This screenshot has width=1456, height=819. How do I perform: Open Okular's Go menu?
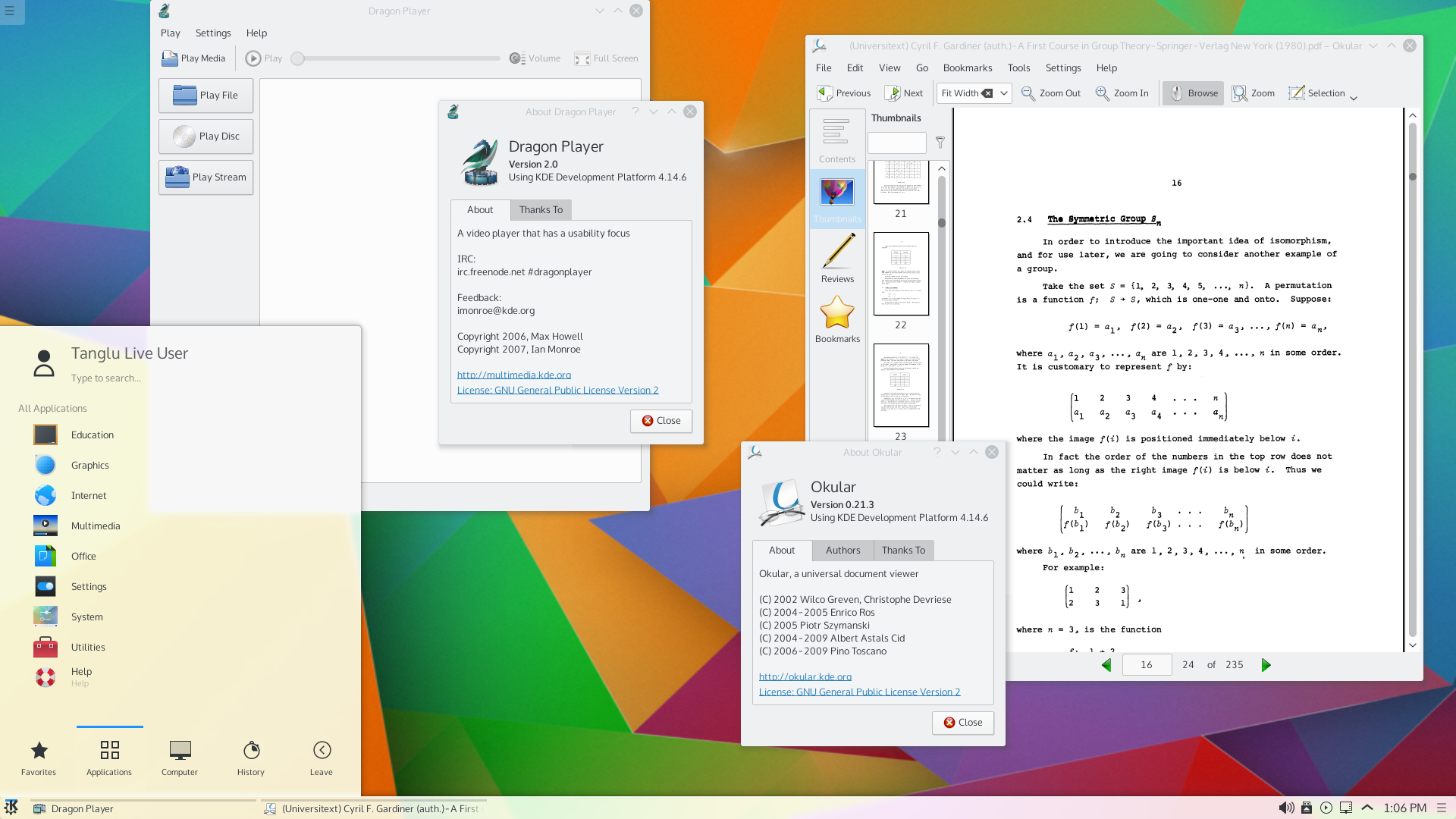(922, 68)
